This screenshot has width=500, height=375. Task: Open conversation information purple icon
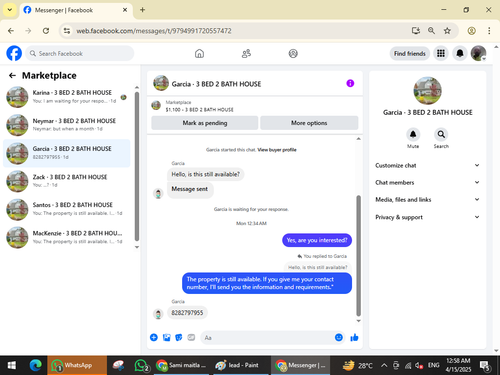350,83
